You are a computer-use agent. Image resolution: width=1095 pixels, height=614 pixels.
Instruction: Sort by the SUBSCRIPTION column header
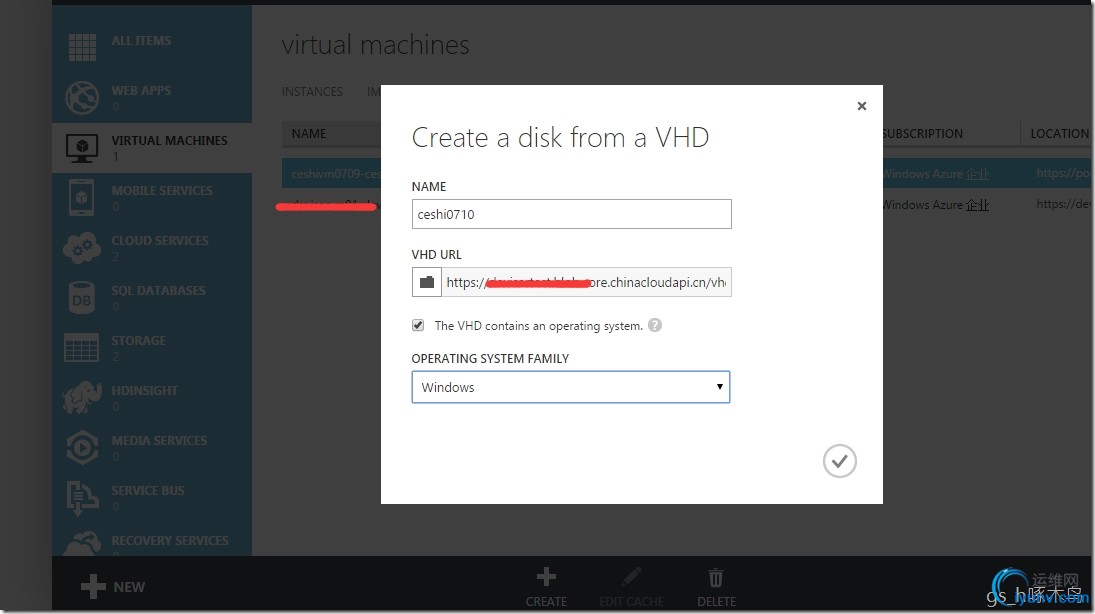(923, 133)
